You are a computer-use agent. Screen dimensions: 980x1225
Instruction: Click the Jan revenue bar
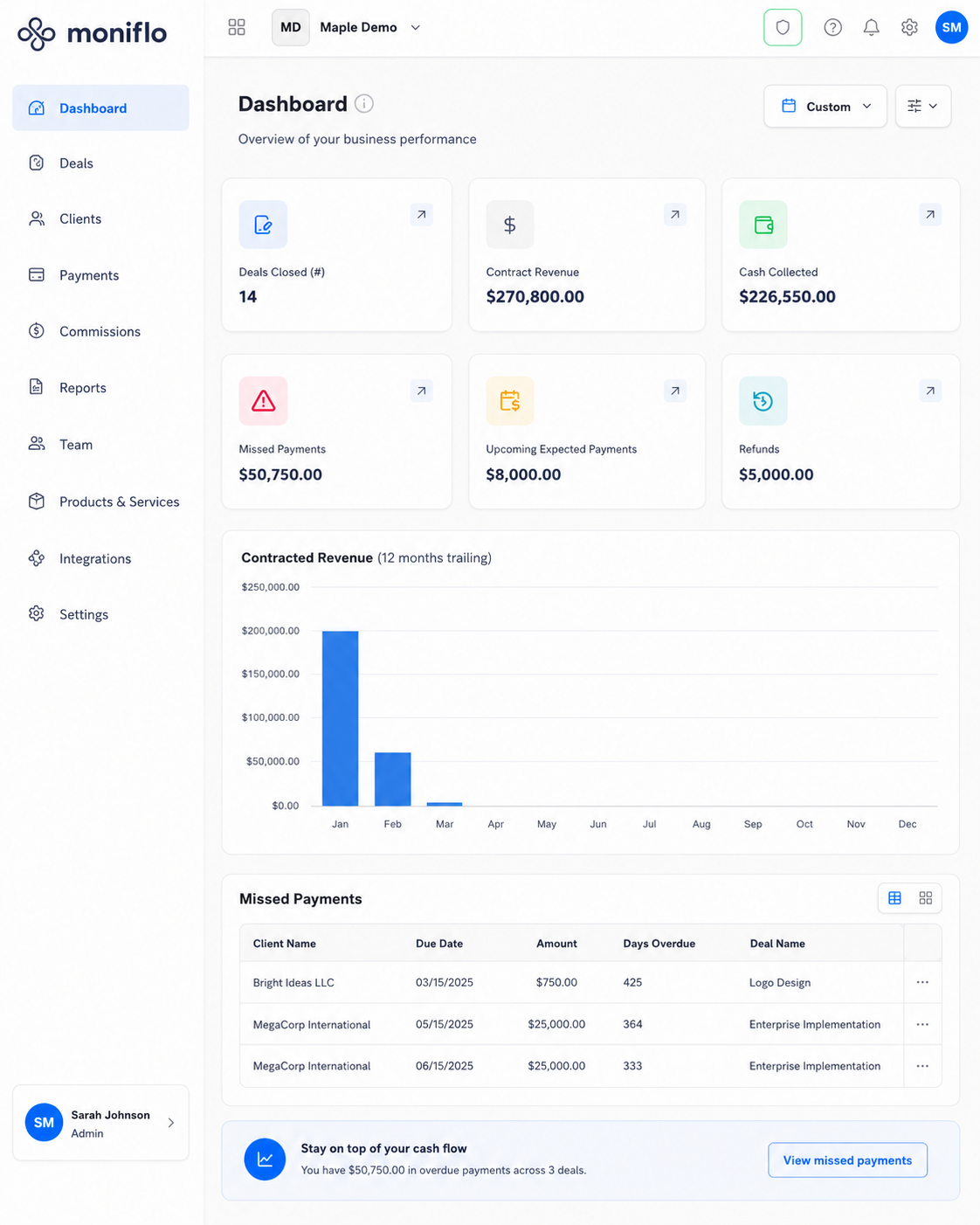340,718
